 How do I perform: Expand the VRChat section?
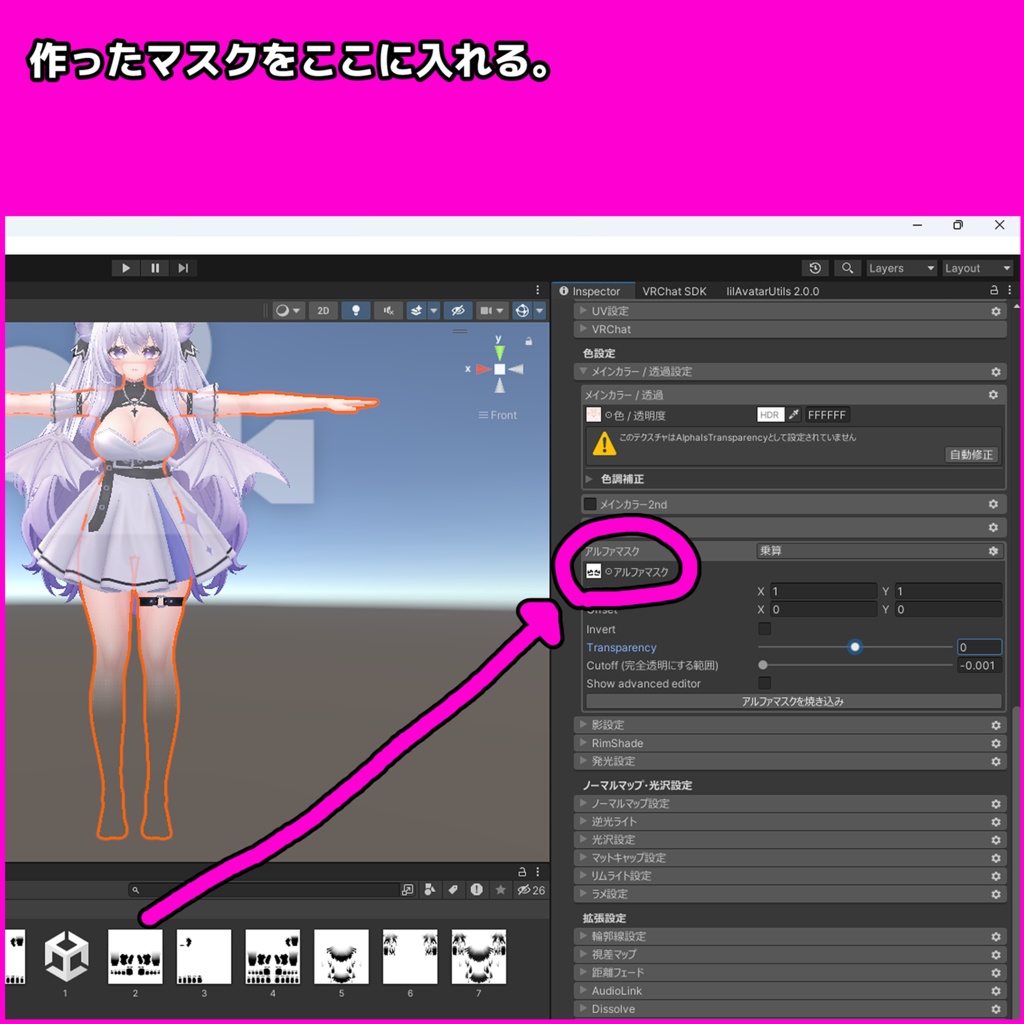coord(790,329)
